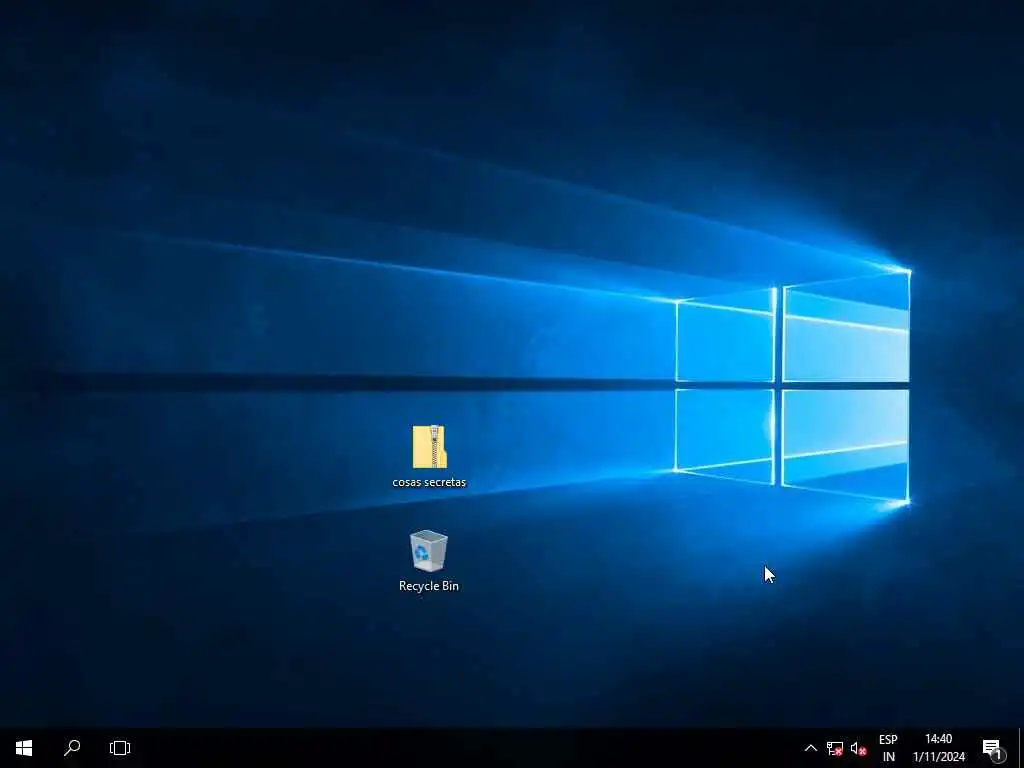
Task: Open Task View on the taskbar
Action: (120, 748)
